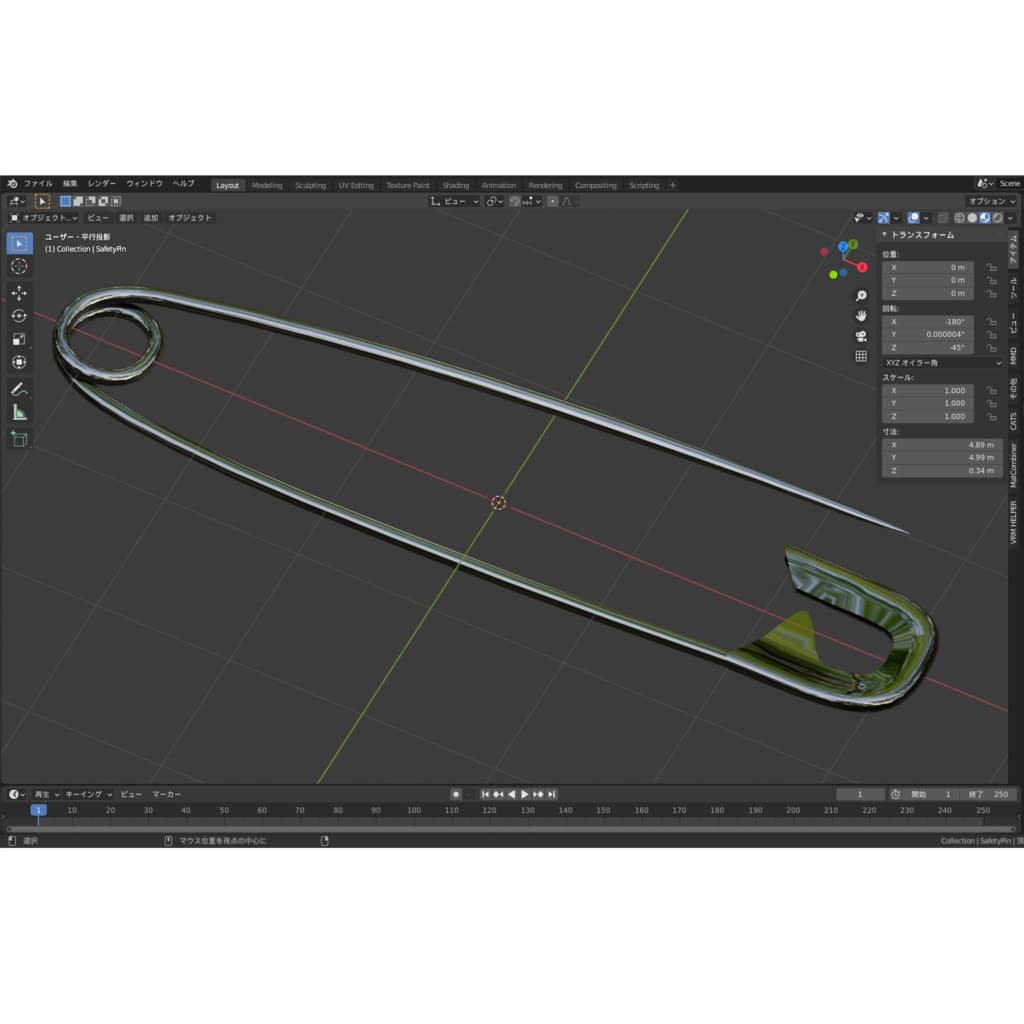Open the viewport 追加 menu
Viewport: 1024px width, 1024px height.
151,218
